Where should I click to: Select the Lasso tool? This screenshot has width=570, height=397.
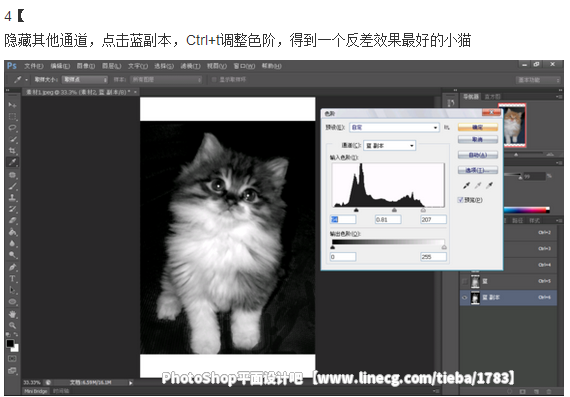12,128
